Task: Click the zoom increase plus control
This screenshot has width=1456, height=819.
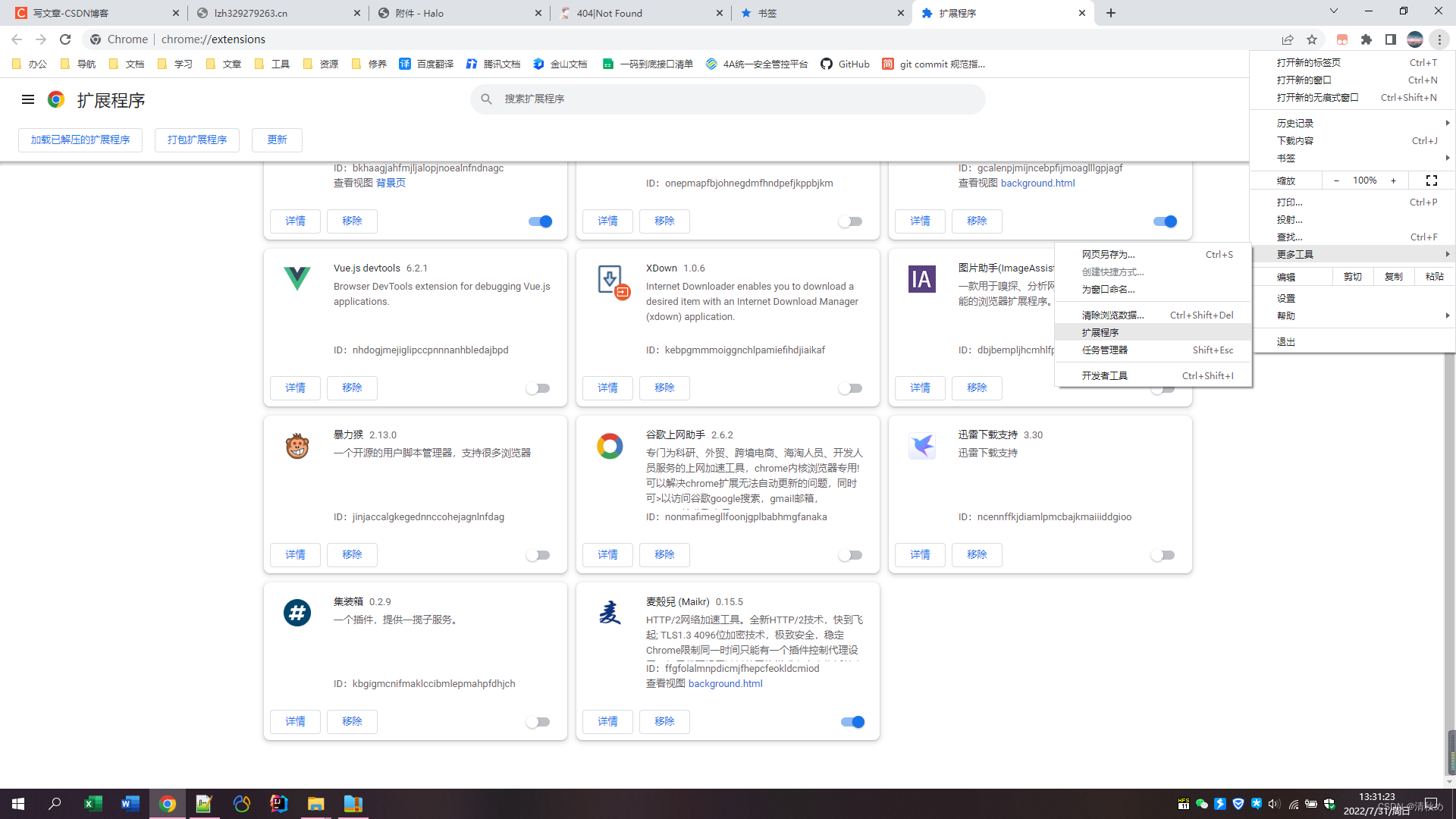Action: [x=1394, y=180]
